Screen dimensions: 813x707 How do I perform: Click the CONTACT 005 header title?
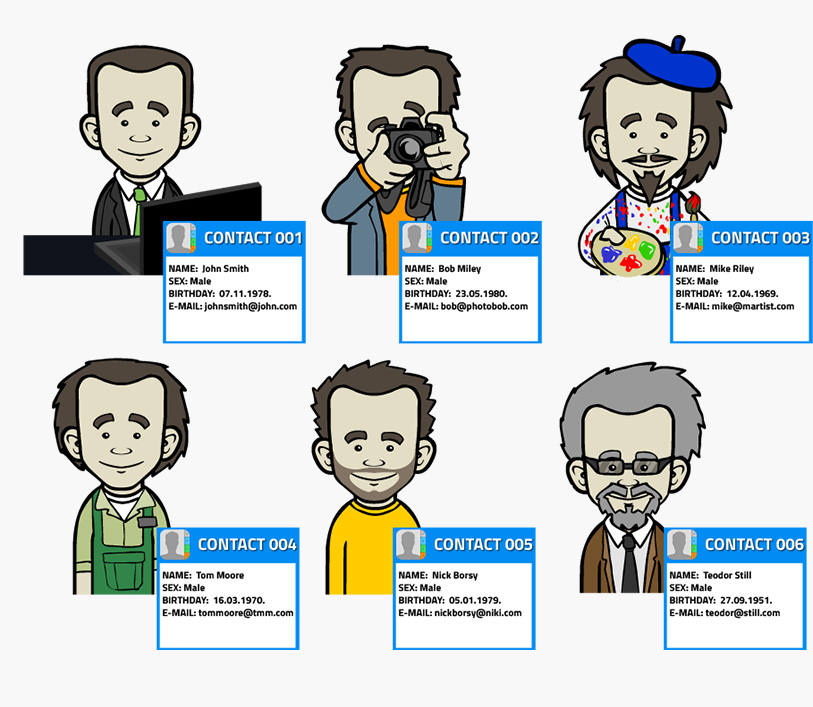(483, 544)
